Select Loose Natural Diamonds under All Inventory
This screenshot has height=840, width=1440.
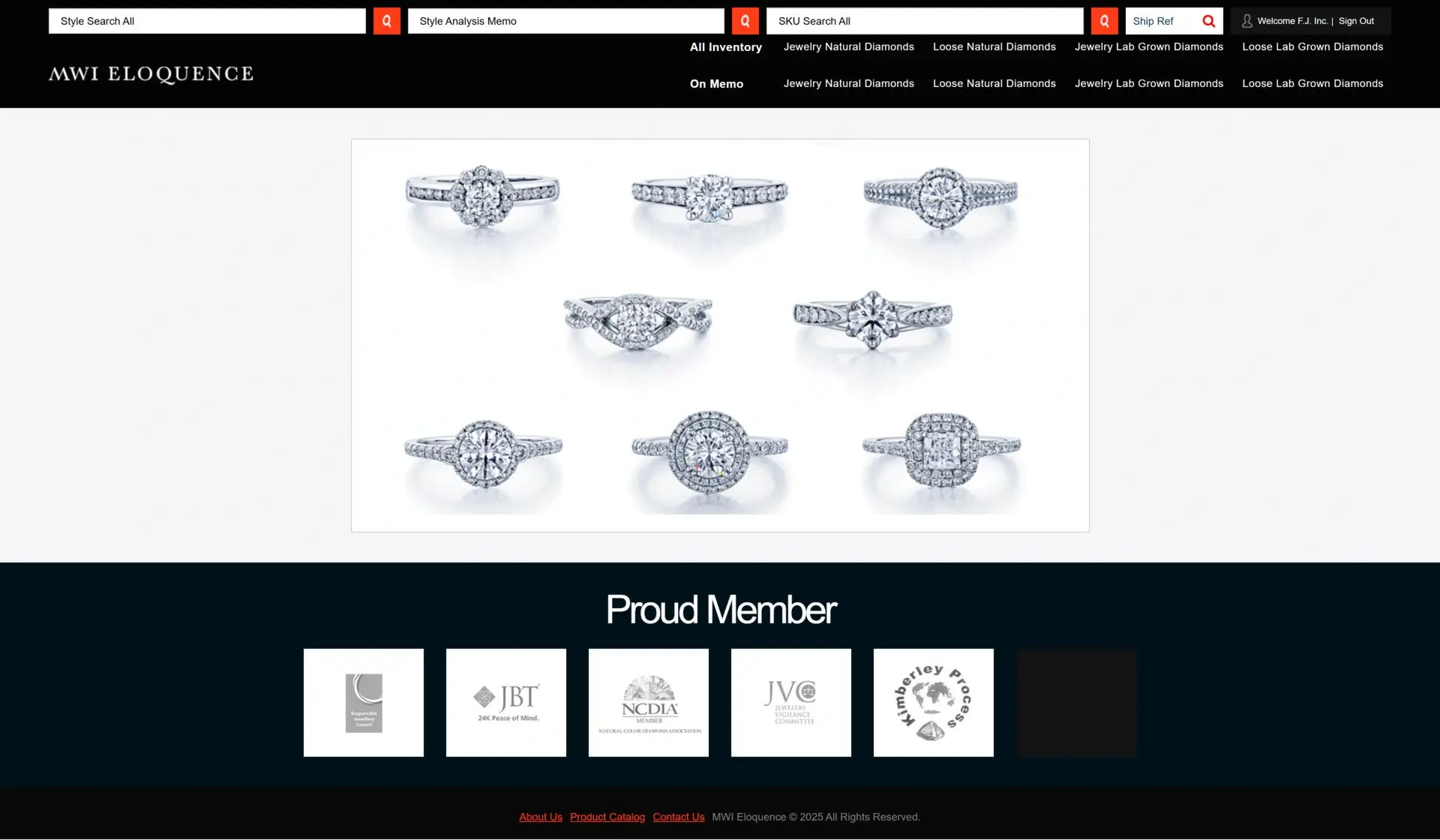pos(994,46)
